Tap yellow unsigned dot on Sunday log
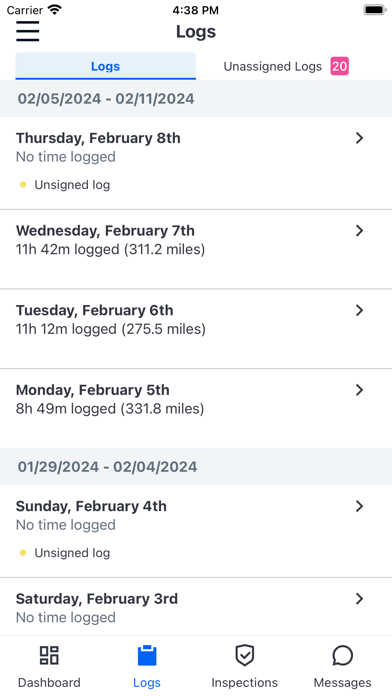The height and width of the screenshot is (696, 392). tap(23, 553)
